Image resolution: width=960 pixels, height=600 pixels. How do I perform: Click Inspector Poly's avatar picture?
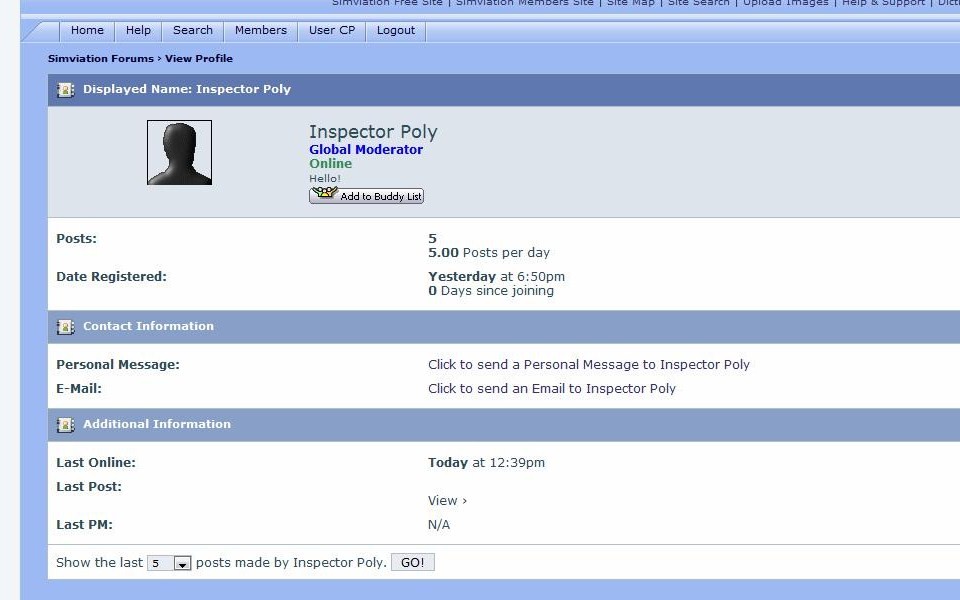[x=179, y=153]
